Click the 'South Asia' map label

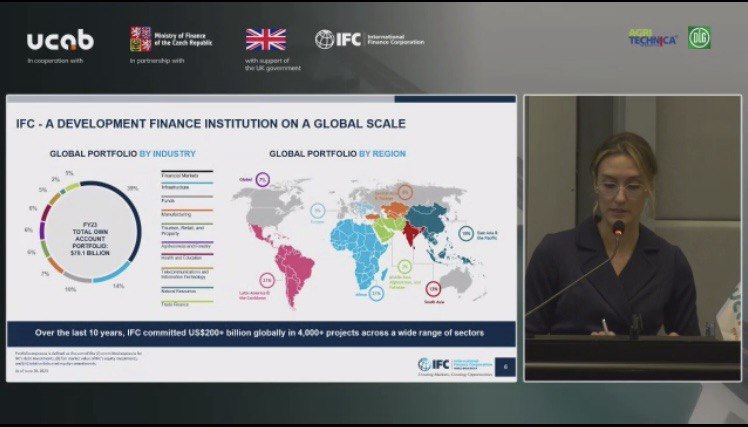[434, 302]
